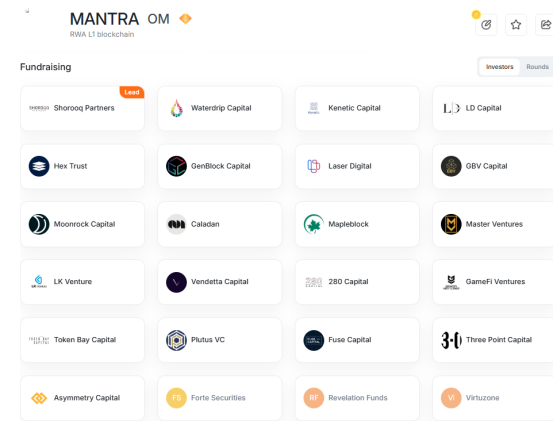
Task: Select the Token Bay Capital name text
Action: pyautogui.click(x=85, y=340)
